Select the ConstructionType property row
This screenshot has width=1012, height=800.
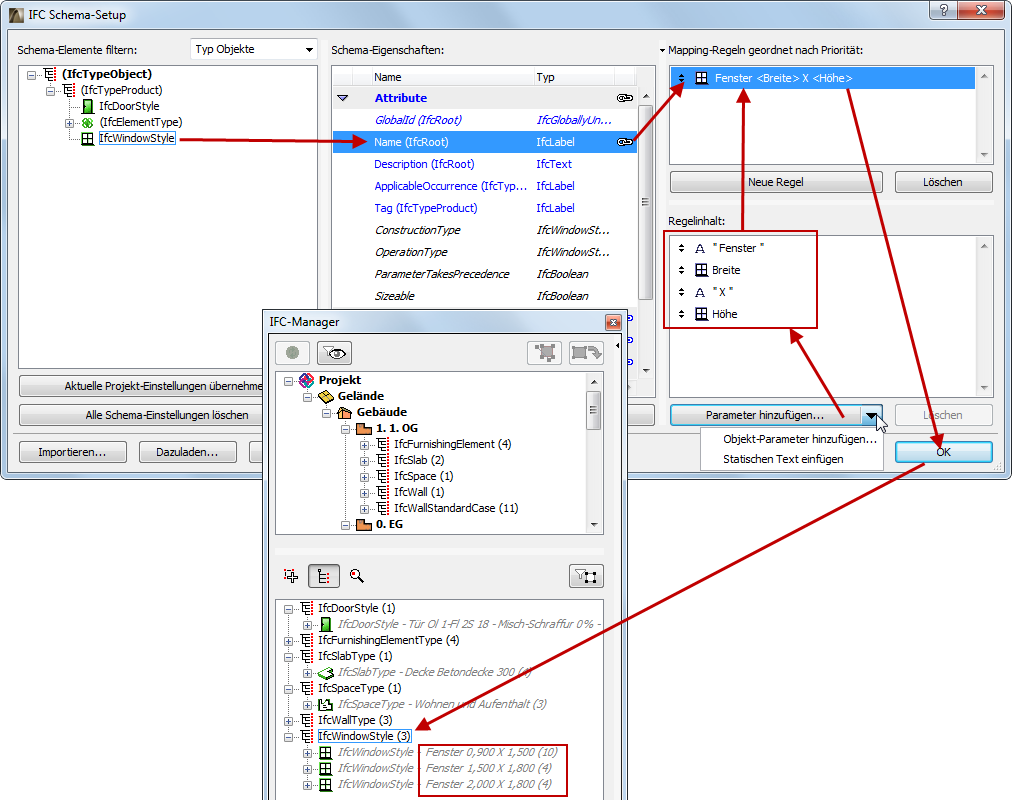click(x=484, y=230)
